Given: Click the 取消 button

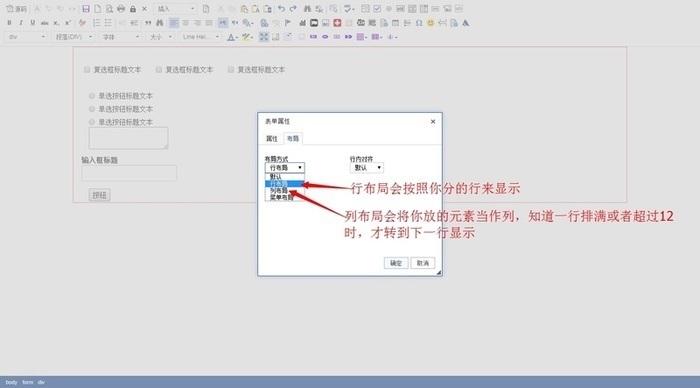Looking at the screenshot, I should [423, 263].
